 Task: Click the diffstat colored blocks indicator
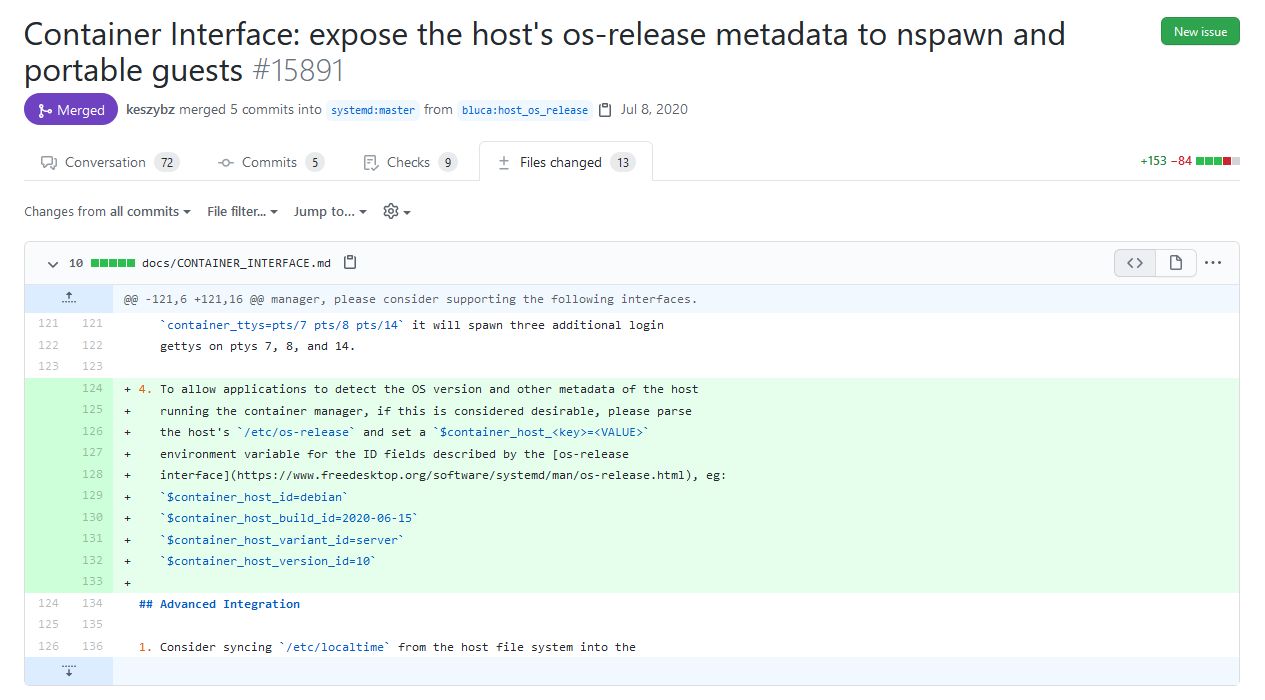(1218, 161)
